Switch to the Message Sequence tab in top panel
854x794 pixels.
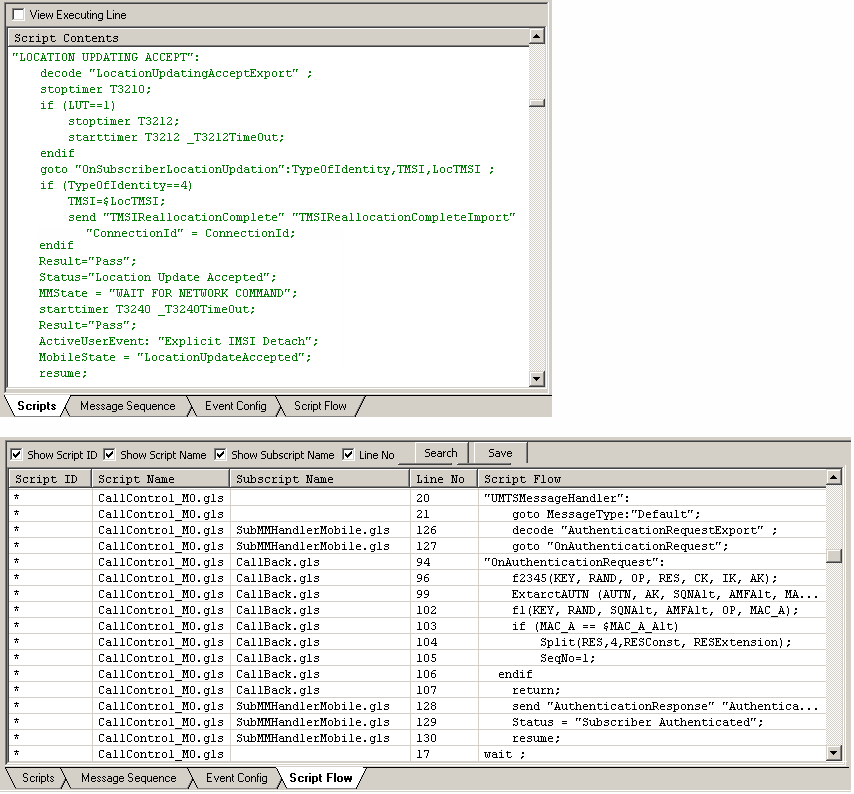(x=128, y=406)
